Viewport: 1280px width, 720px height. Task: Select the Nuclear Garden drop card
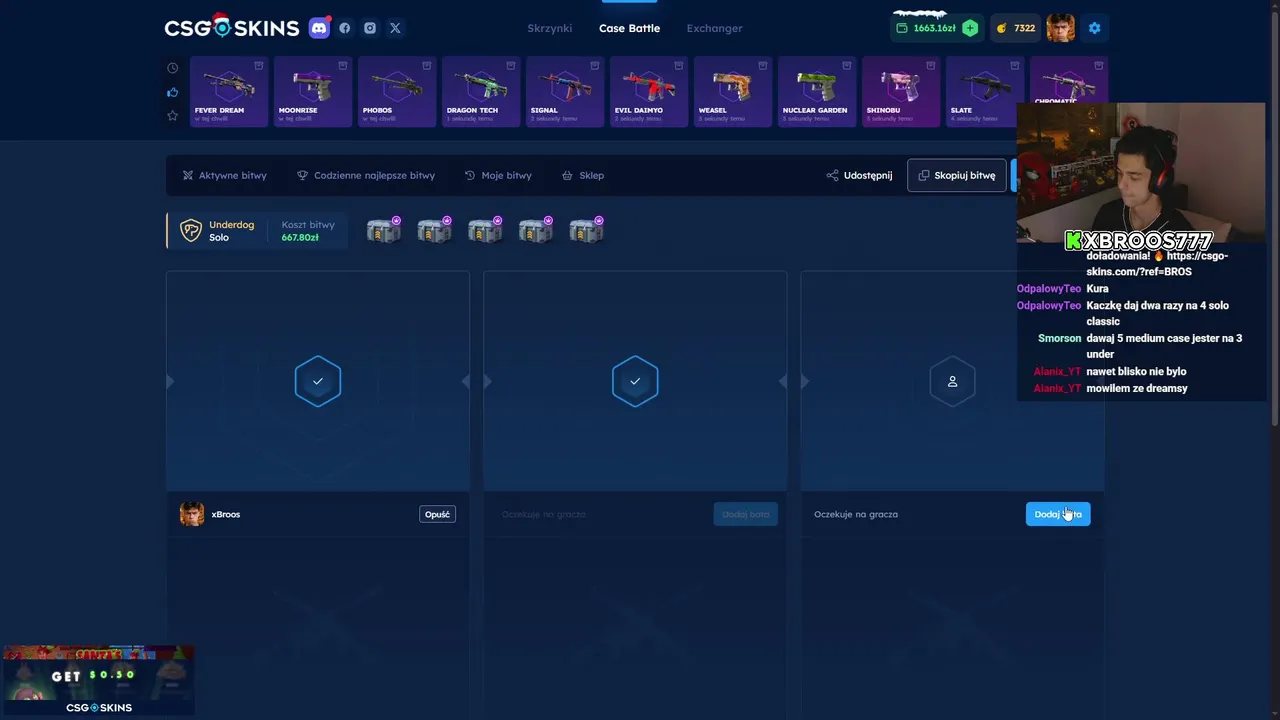817,92
